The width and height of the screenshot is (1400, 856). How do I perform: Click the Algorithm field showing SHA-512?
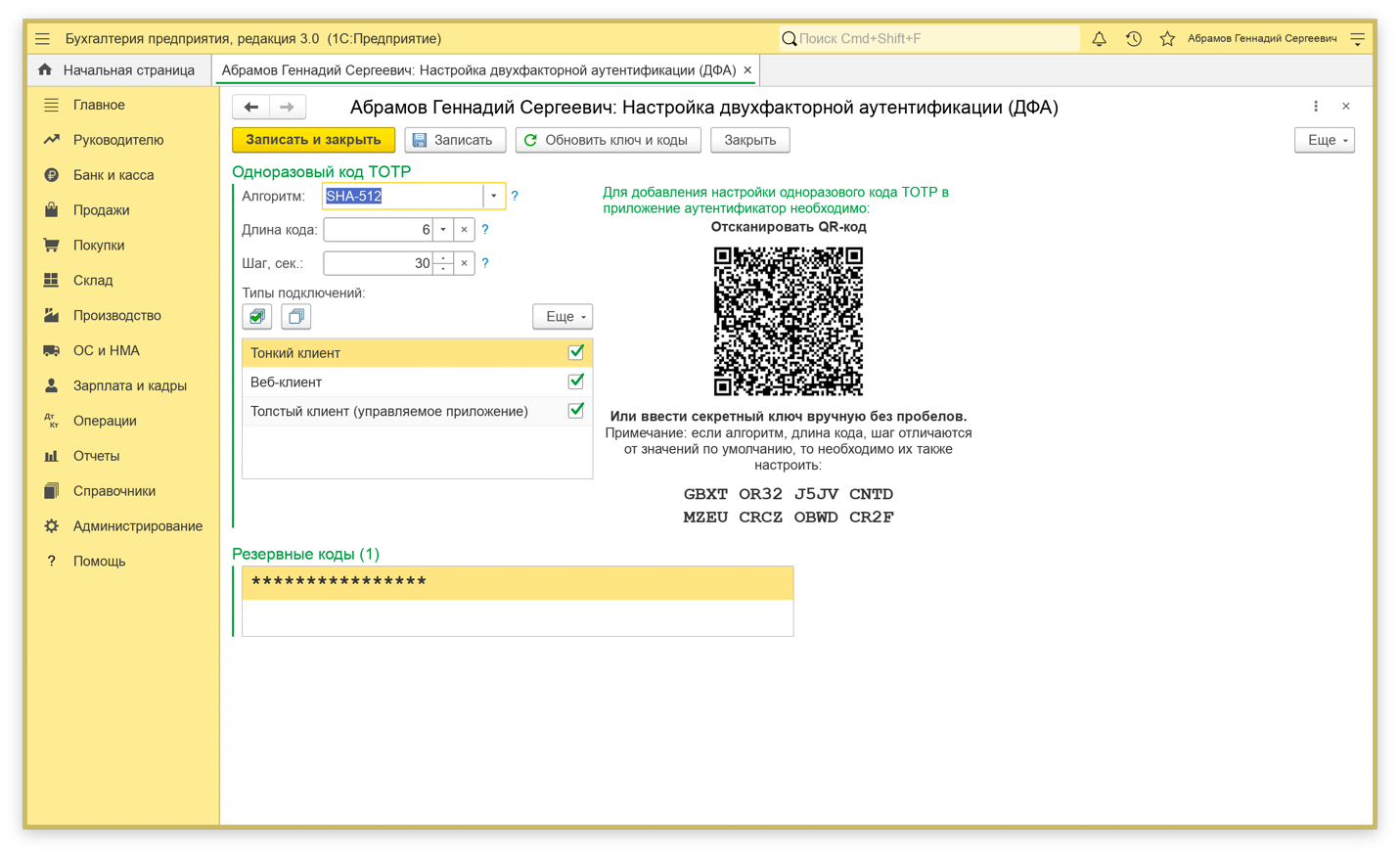[x=403, y=197]
